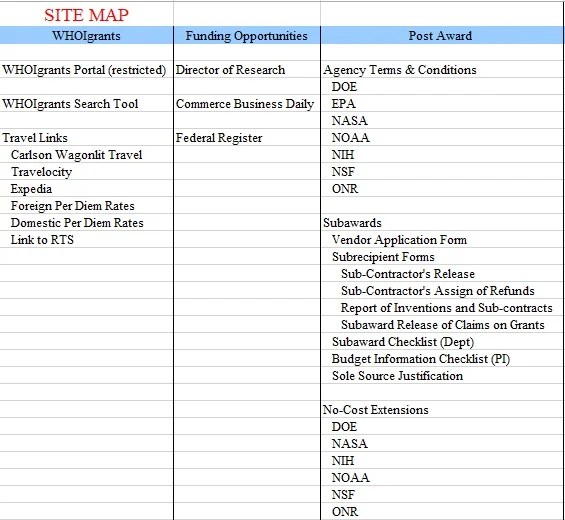Open Subaward Checklist (Dept)
The width and height of the screenshot is (565, 520).
point(403,342)
